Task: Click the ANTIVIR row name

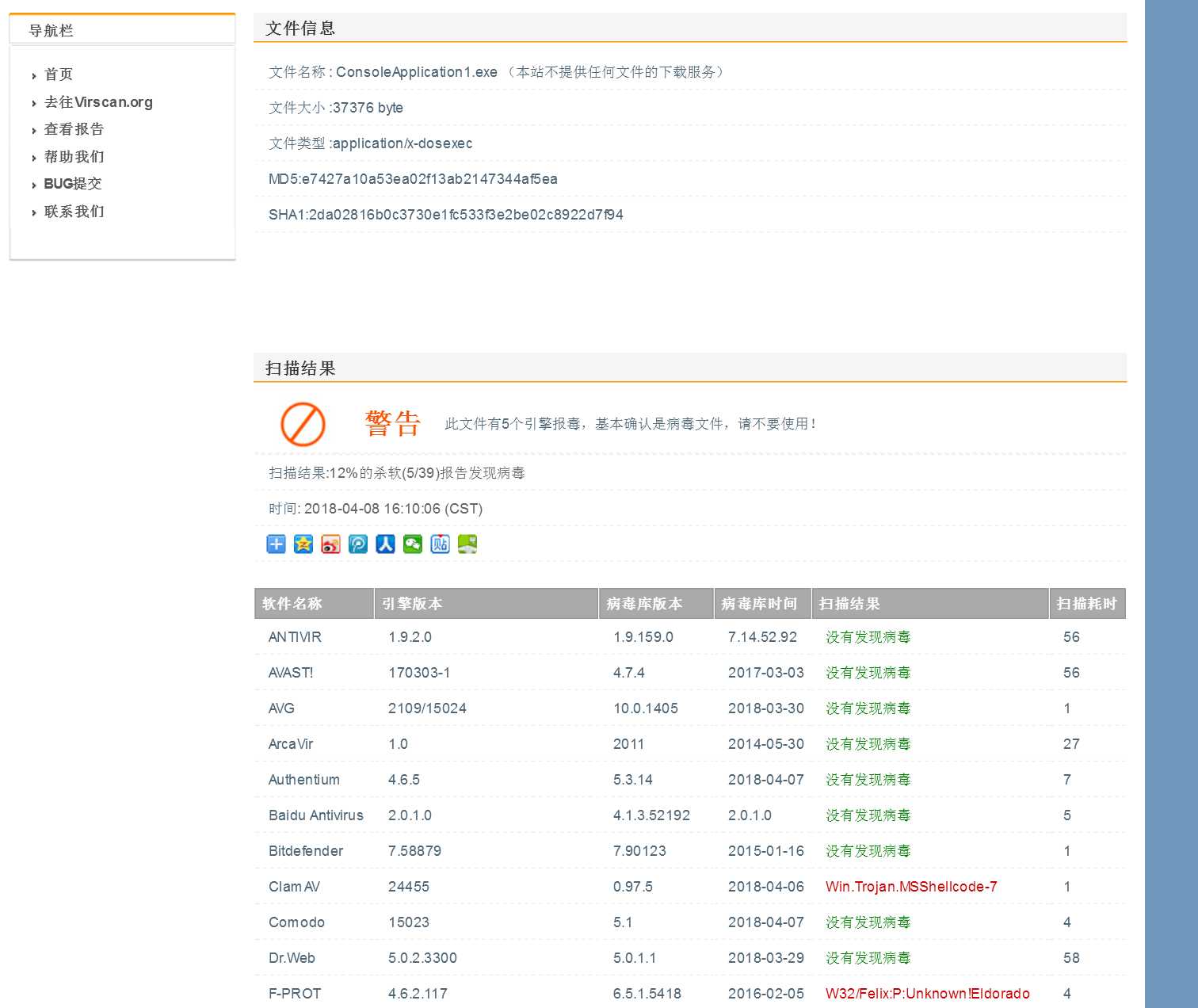Action: pos(295,637)
